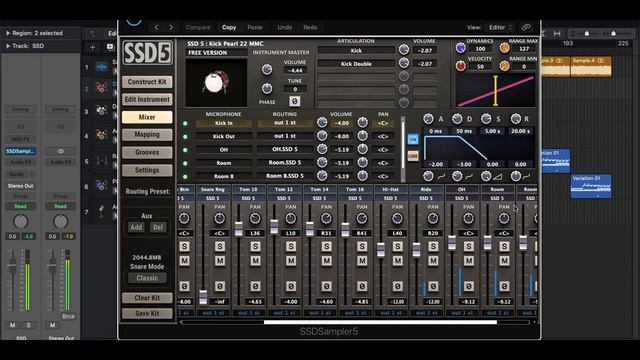Expand the Track SSD inspector triangle

[8, 46]
